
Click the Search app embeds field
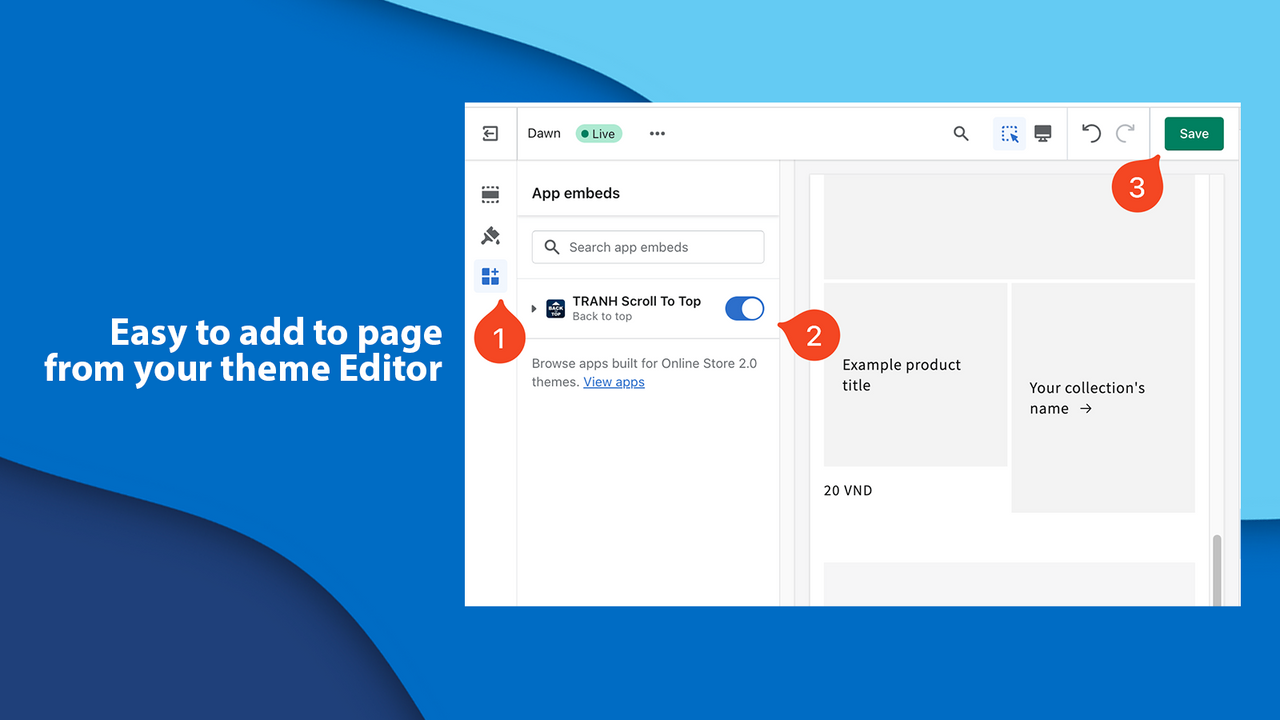[647, 246]
